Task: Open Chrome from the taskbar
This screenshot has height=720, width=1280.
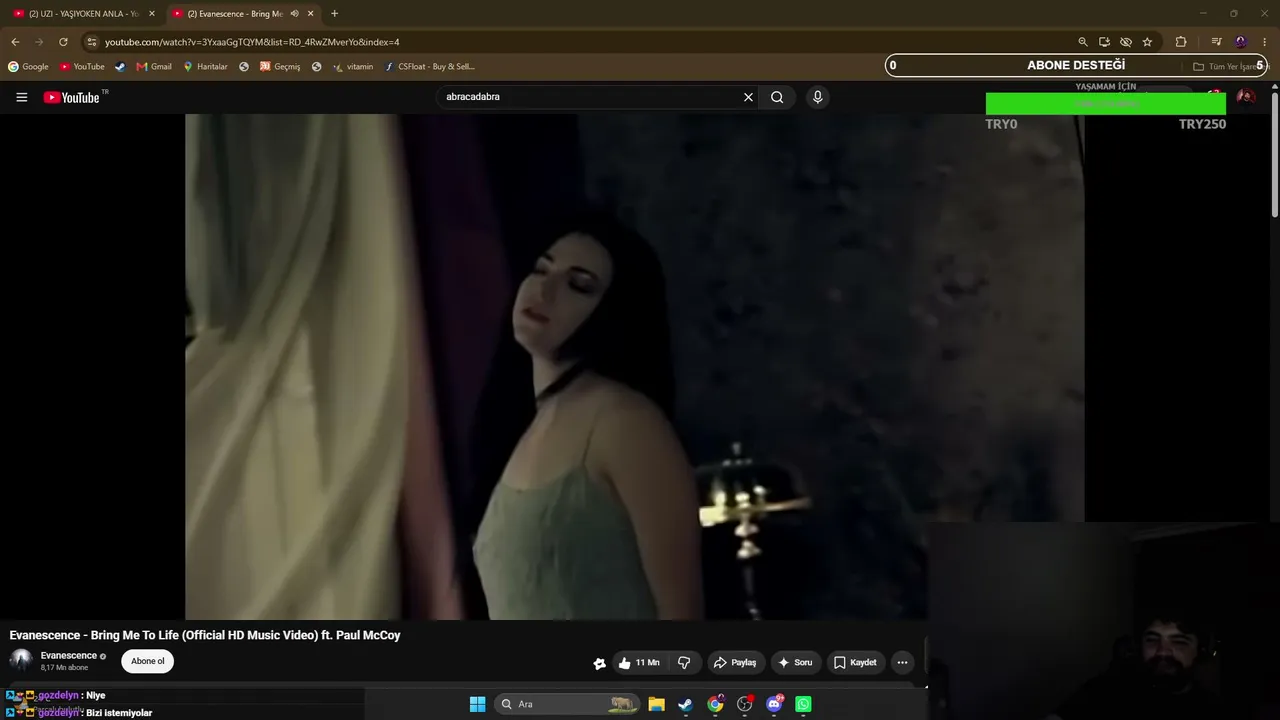Action: [x=715, y=704]
